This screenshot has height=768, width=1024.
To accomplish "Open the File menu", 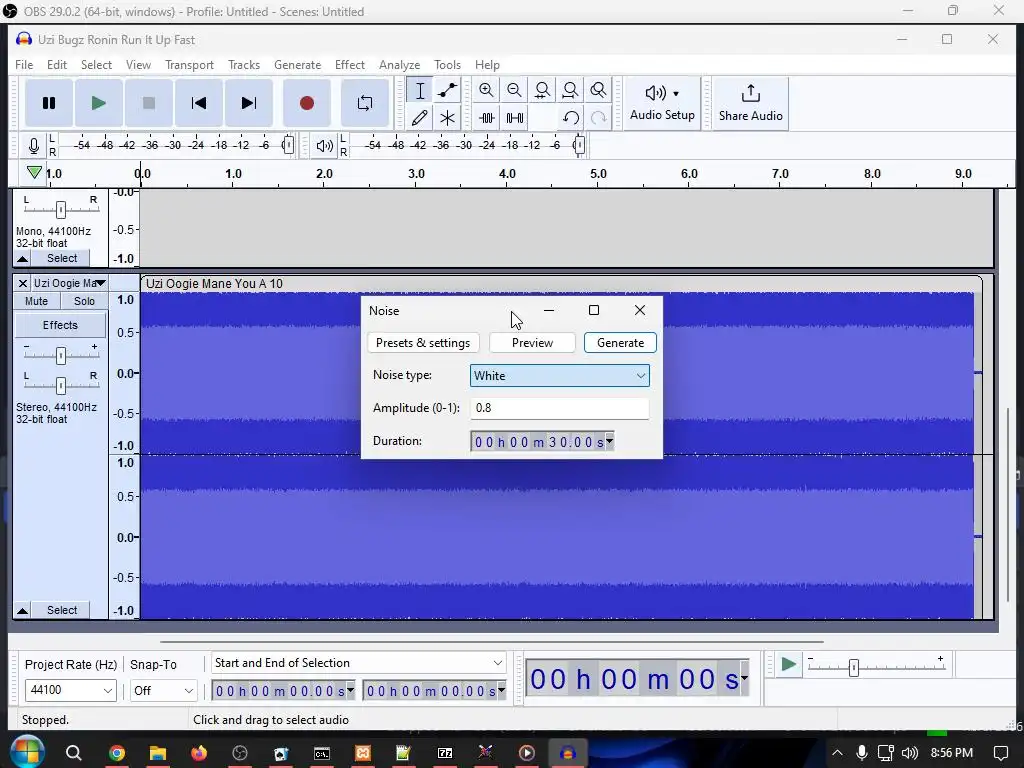I will 24,65.
